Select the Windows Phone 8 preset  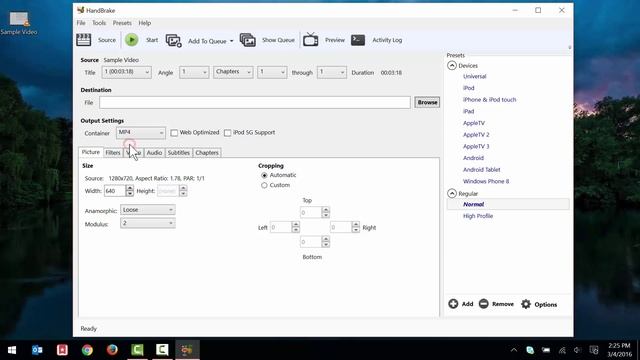(486, 181)
